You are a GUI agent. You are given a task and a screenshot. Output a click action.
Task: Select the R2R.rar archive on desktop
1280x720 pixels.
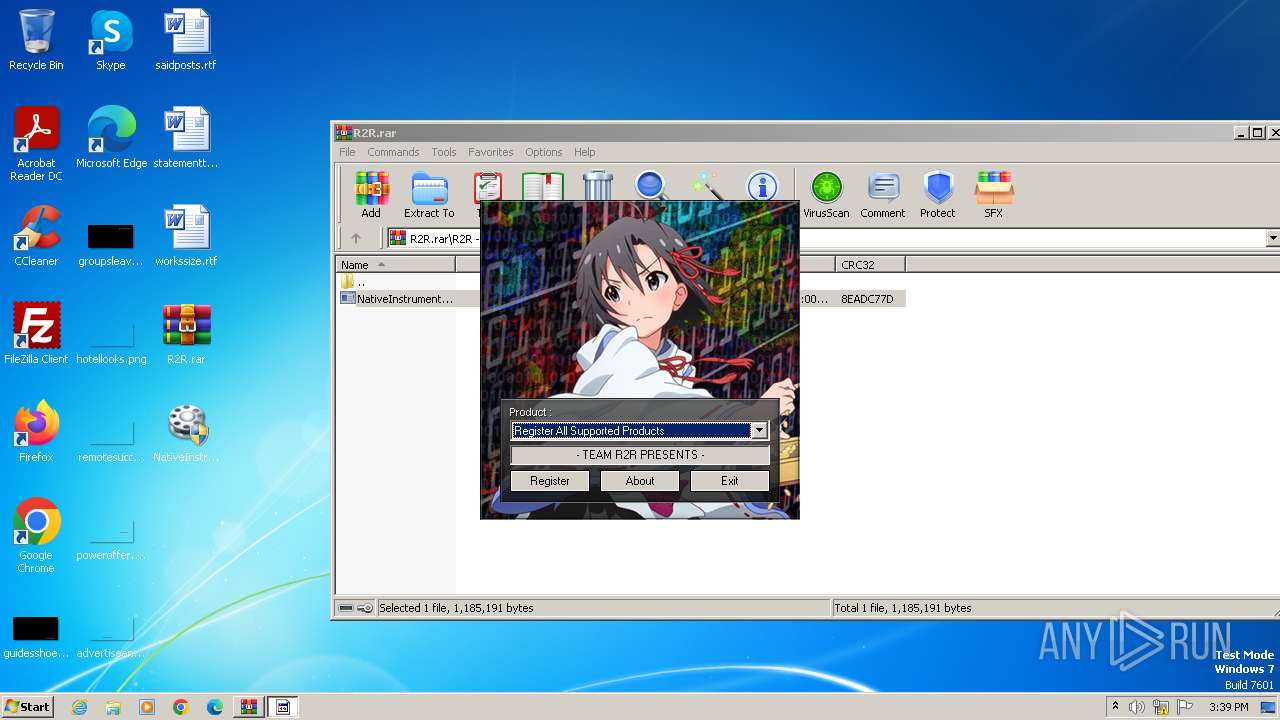(186, 334)
